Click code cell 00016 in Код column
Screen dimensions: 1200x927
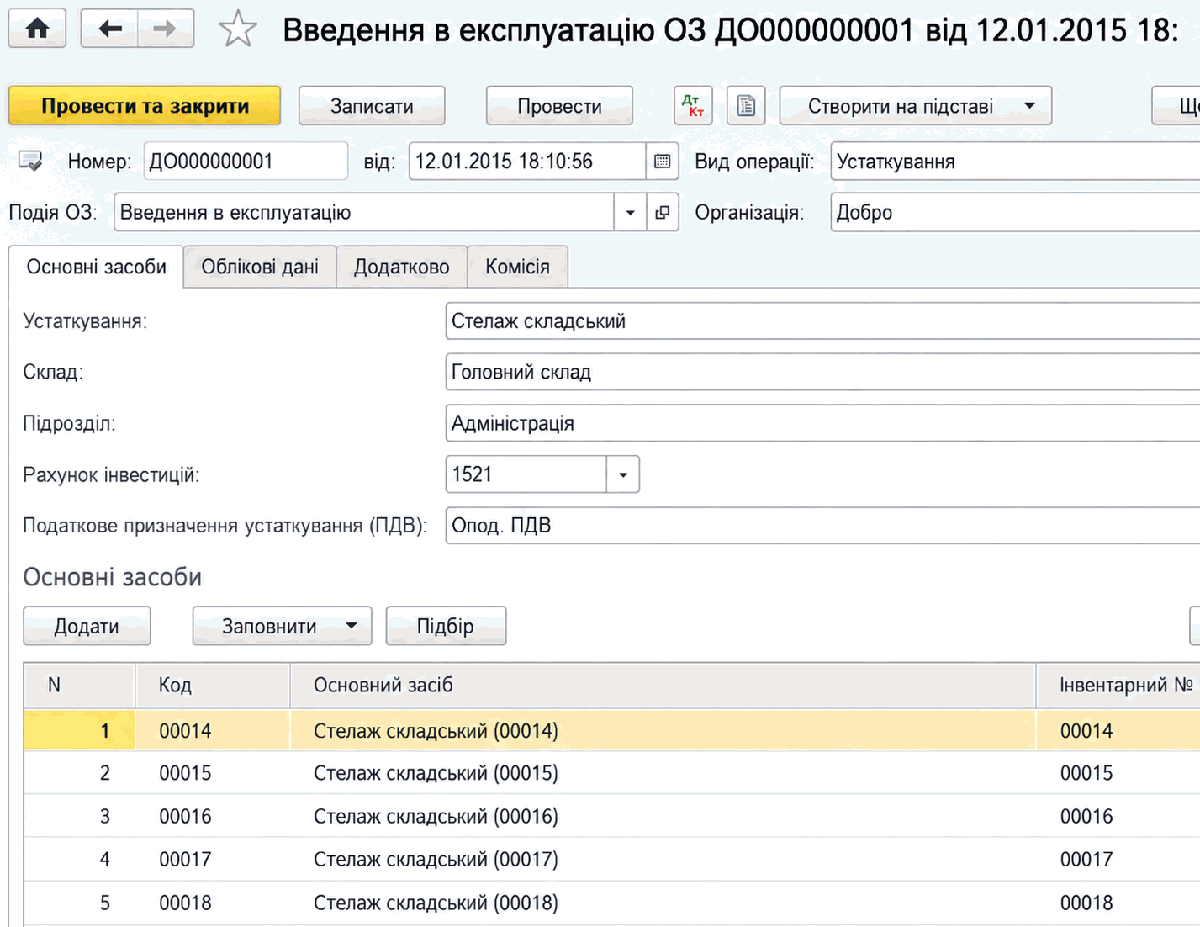point(213,816)
